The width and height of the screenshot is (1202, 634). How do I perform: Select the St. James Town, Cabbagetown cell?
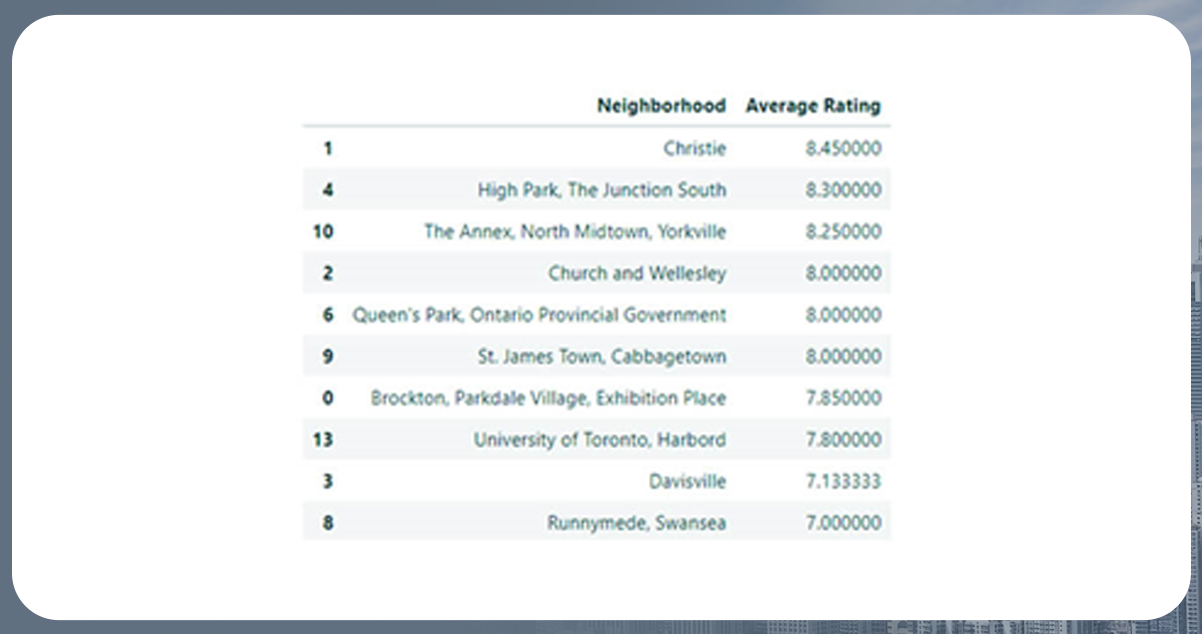(x=602, y=356)
